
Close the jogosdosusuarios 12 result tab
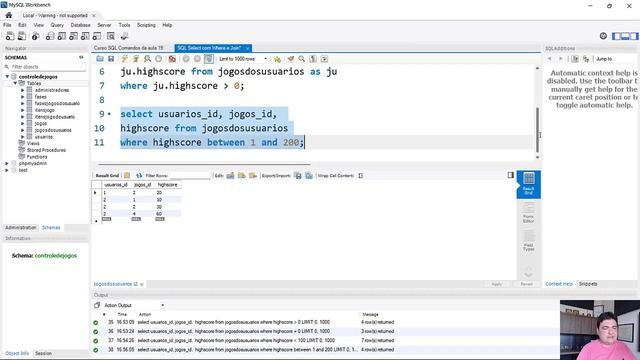(142, 284)
